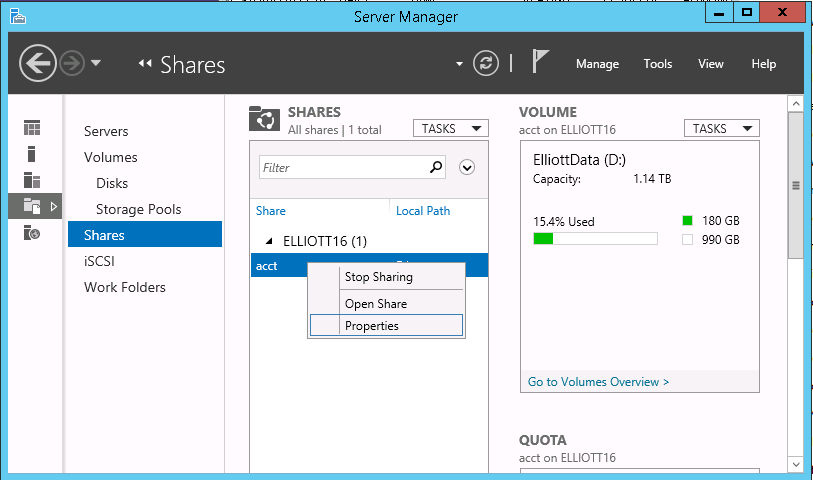The height and width of the screenshot is (480, 813).
Task: Click the refresh icon in header
Action: [x=486, y=63]
